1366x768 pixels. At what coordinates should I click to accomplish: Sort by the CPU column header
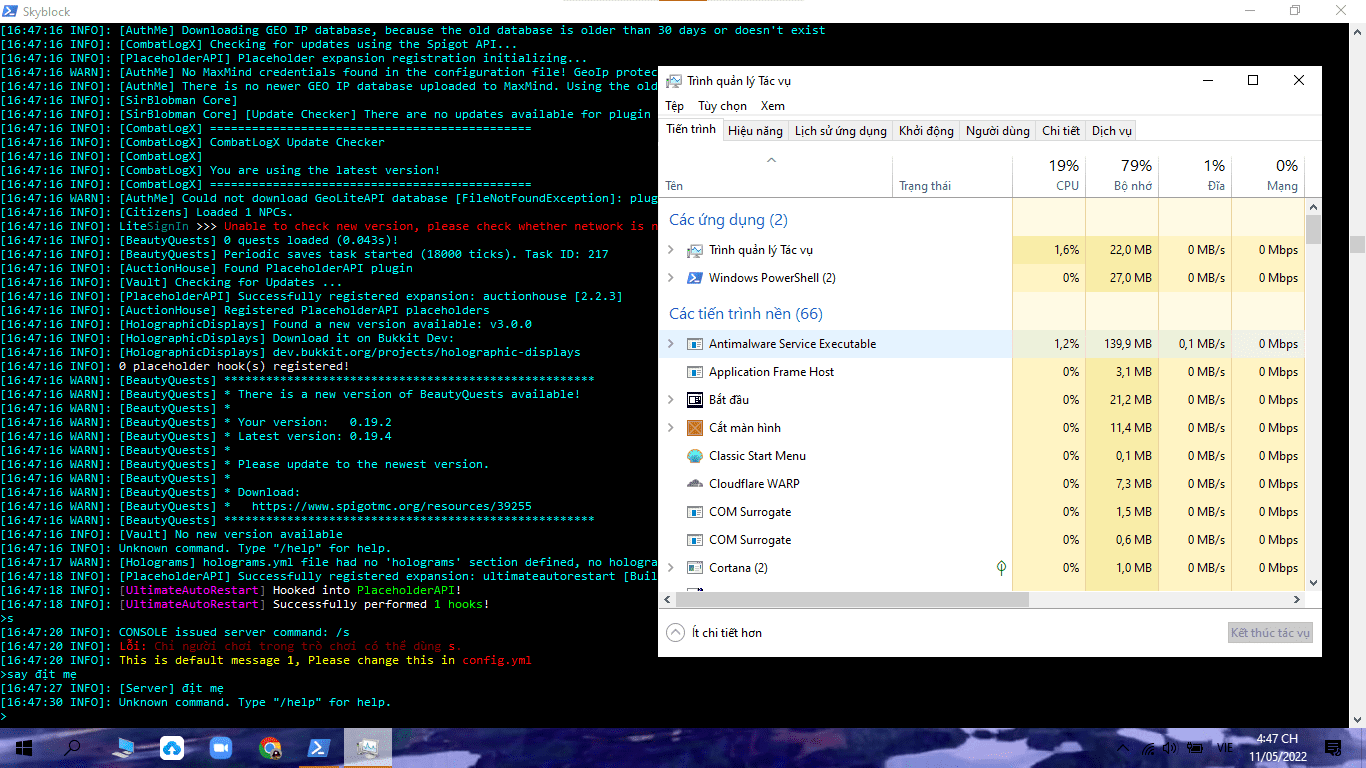(x=1049, y=175)
